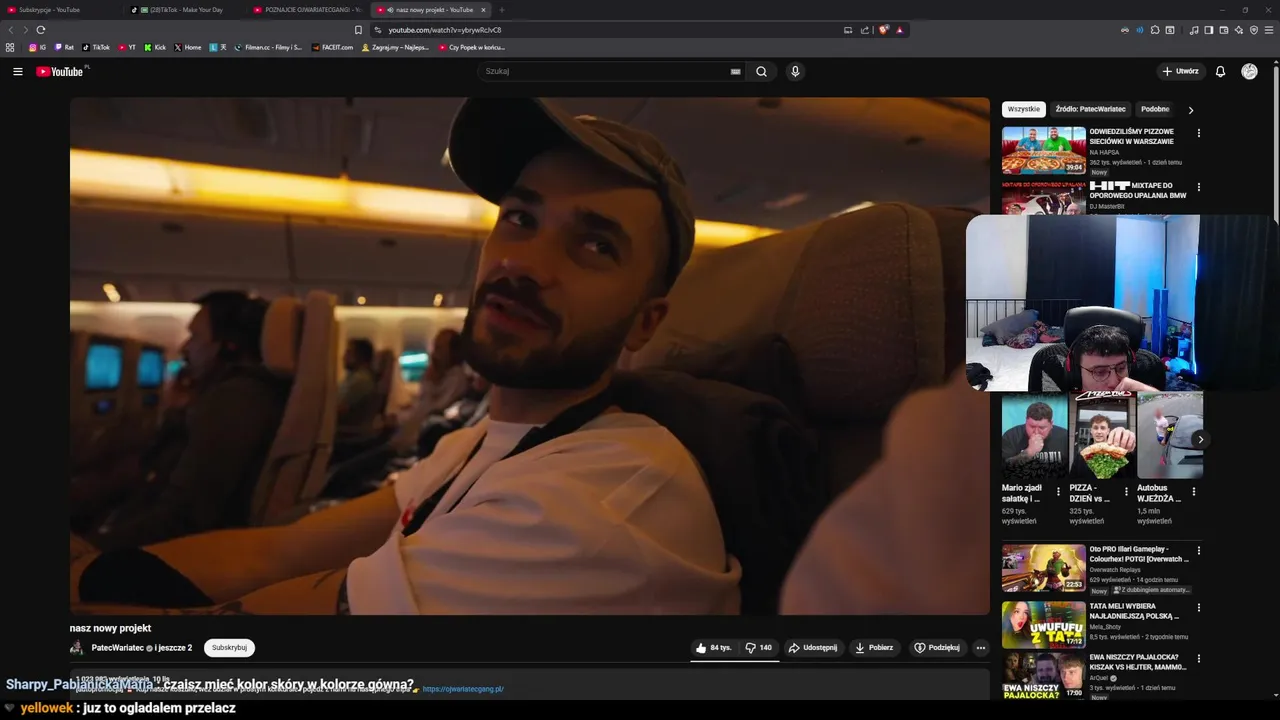Open the browser hamburger main menu
The image size is (1280, 720).
click(x=1269, y=30)
